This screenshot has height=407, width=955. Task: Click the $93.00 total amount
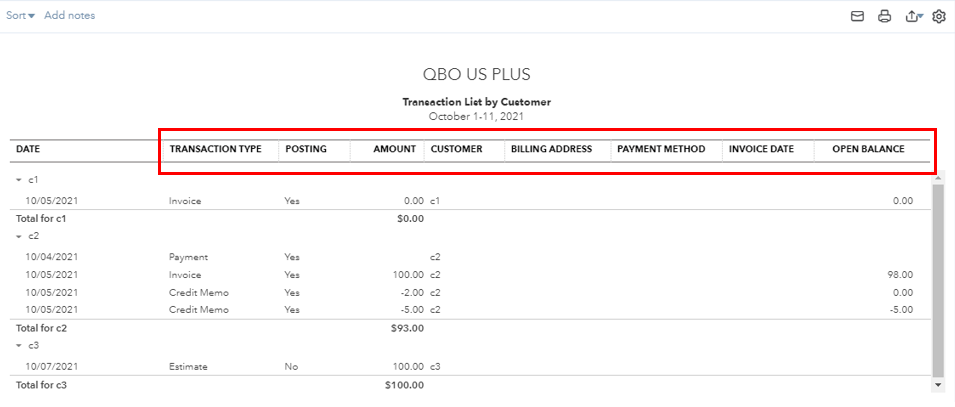click(407, 328)
